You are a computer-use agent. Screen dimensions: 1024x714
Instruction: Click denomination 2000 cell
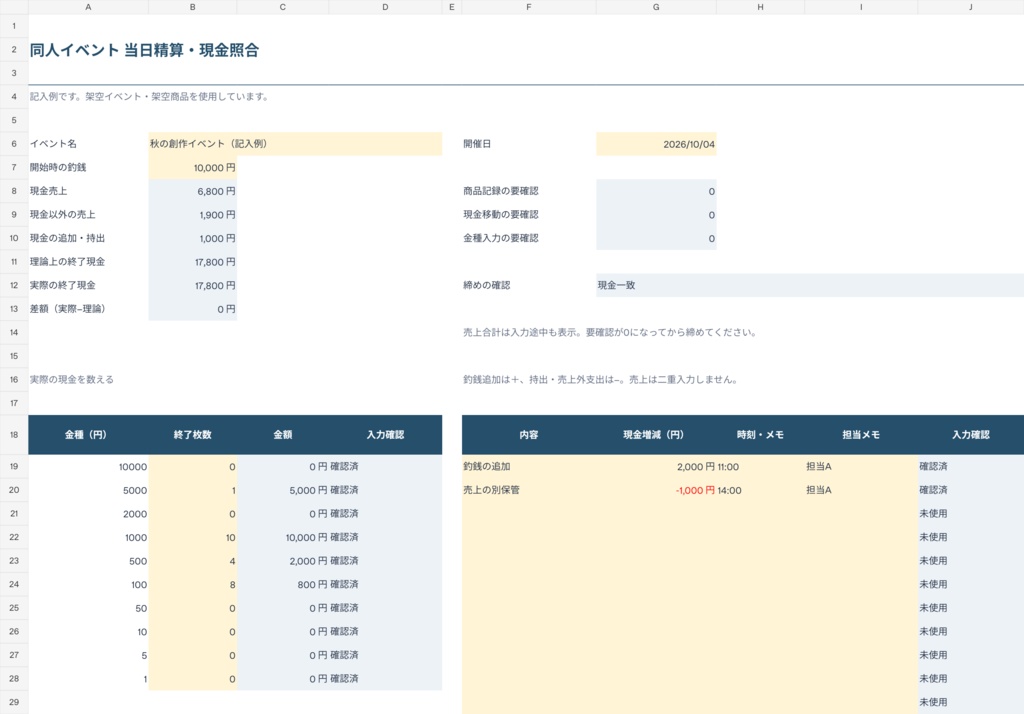click(88, 513)
